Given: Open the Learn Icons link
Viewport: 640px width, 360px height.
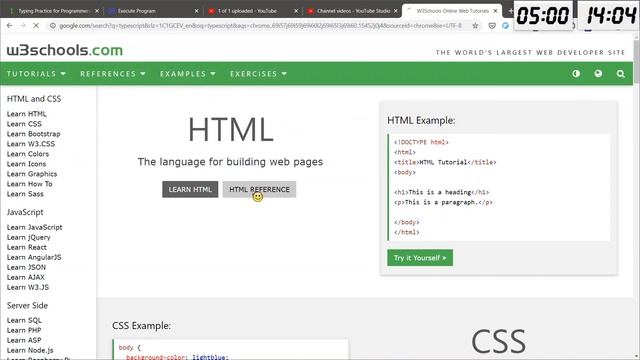Looking at the screenshot, I should (x=26, y=164).
